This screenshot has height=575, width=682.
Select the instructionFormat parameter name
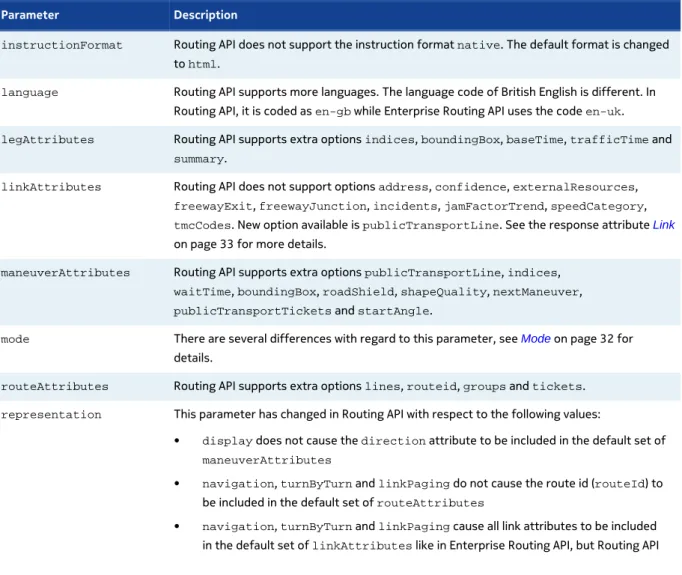click(62, 45)
